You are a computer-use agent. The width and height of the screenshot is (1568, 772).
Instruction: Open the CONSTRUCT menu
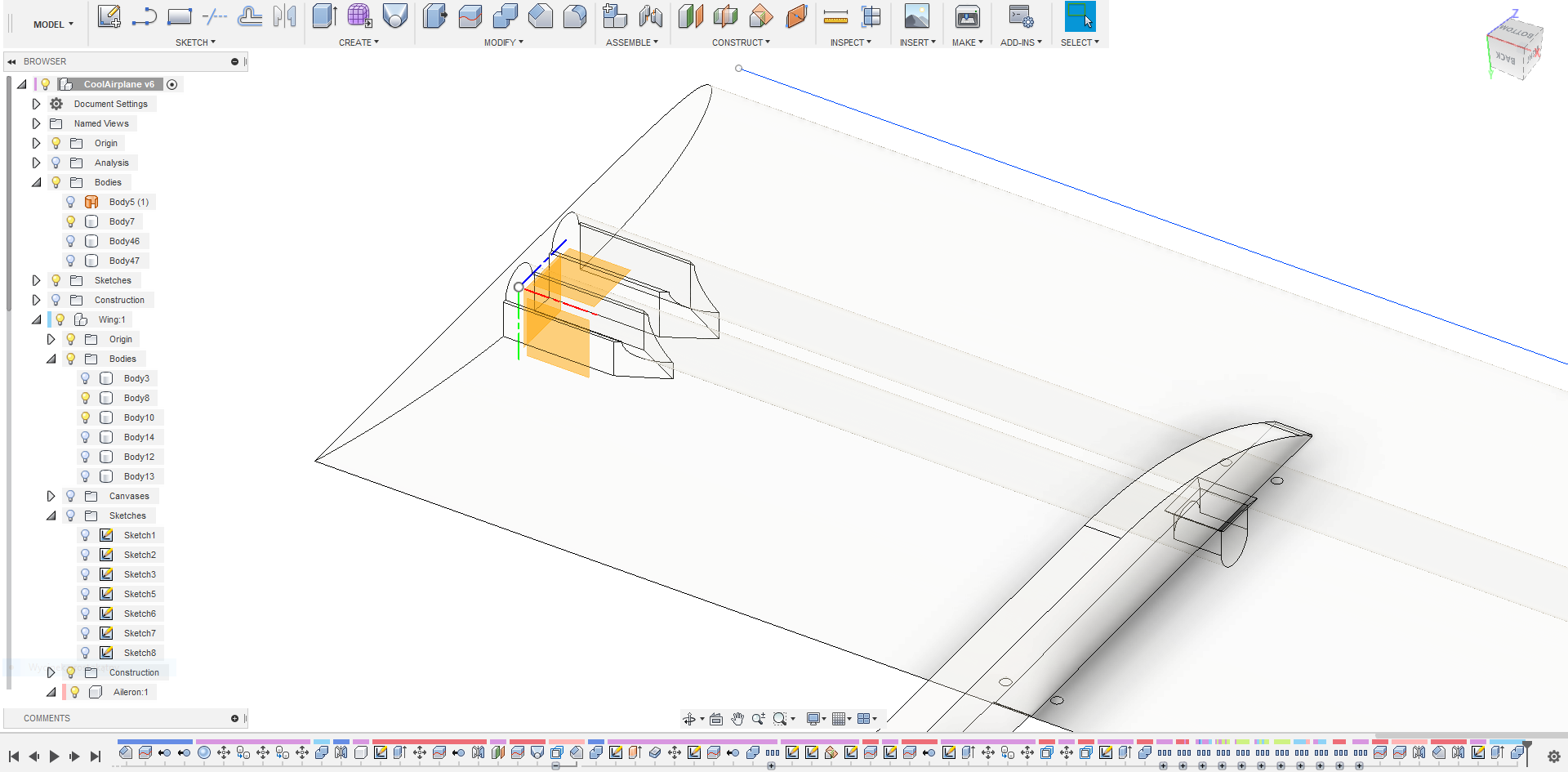[x=741, y=42]
